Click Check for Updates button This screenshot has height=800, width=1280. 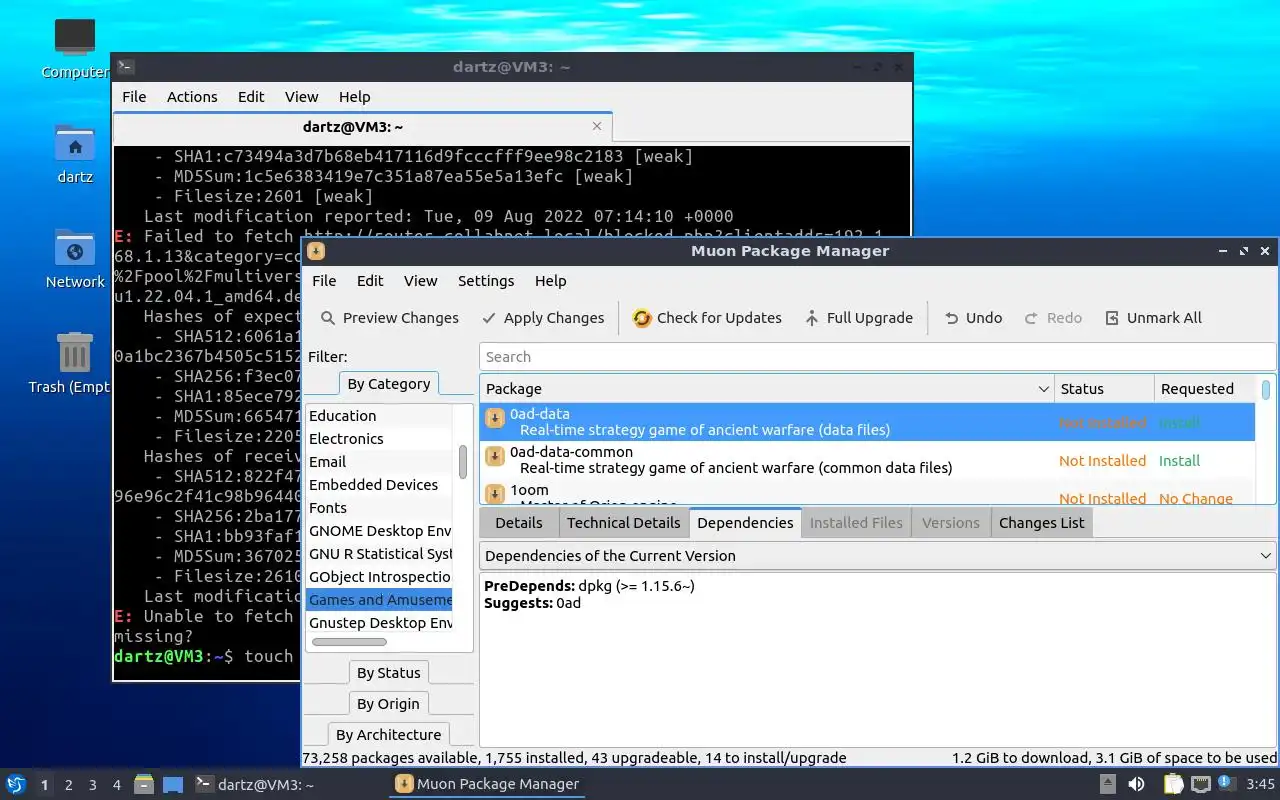[706, 318]
